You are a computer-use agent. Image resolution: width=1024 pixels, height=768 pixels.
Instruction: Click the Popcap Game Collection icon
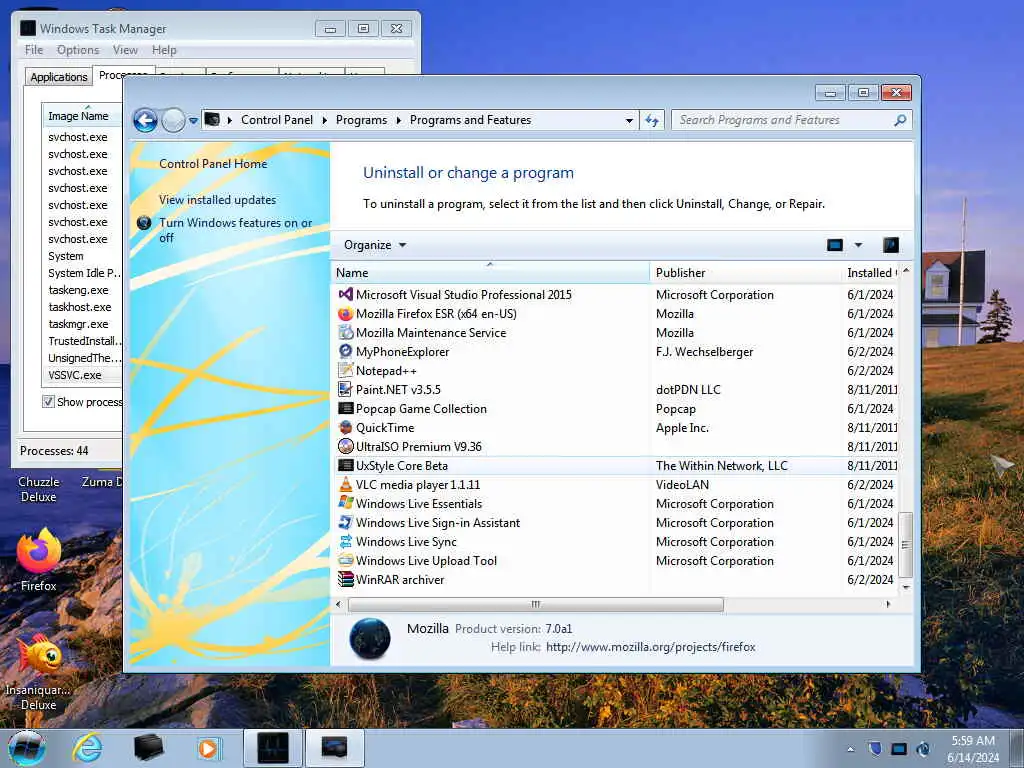point(345,408)
